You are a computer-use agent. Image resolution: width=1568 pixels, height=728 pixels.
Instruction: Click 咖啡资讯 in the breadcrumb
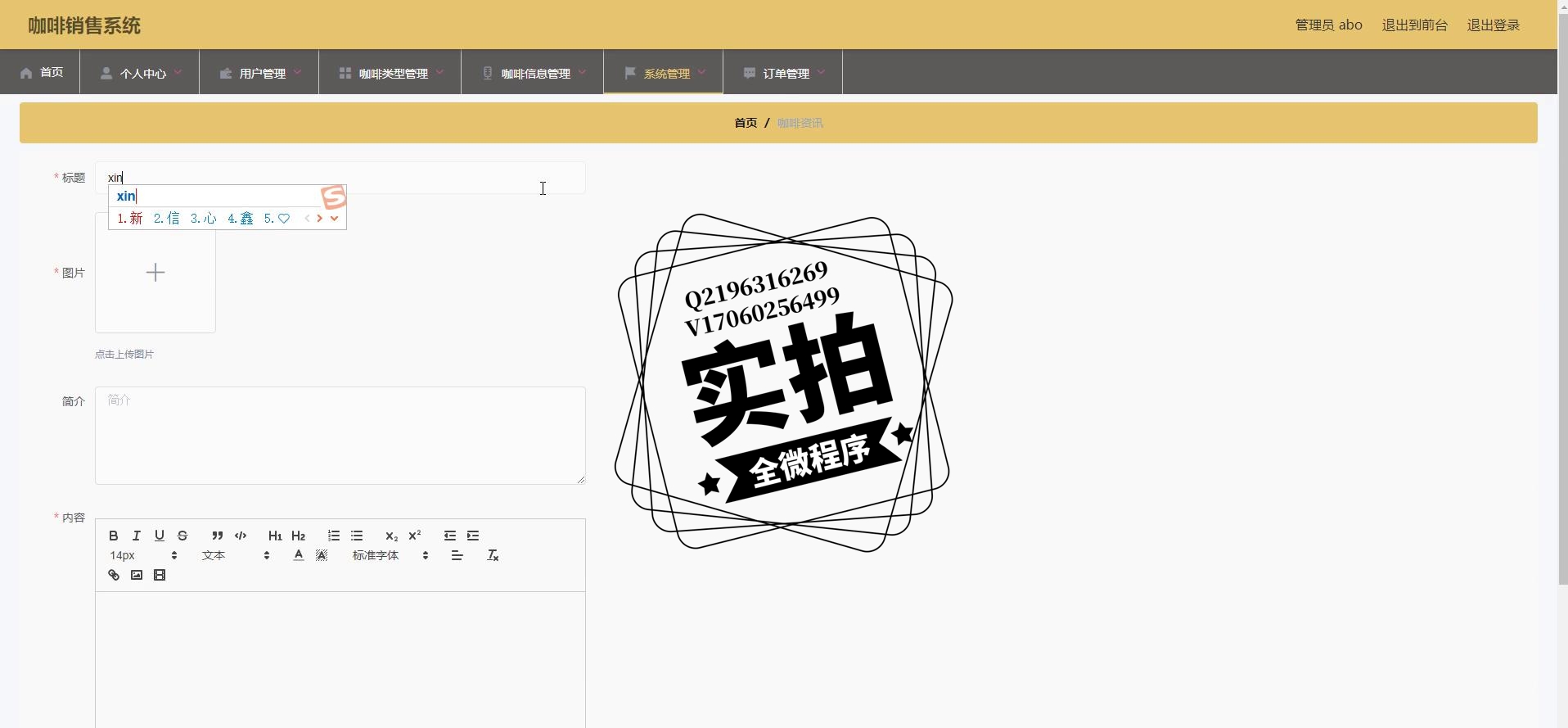(x=800, y=123)
